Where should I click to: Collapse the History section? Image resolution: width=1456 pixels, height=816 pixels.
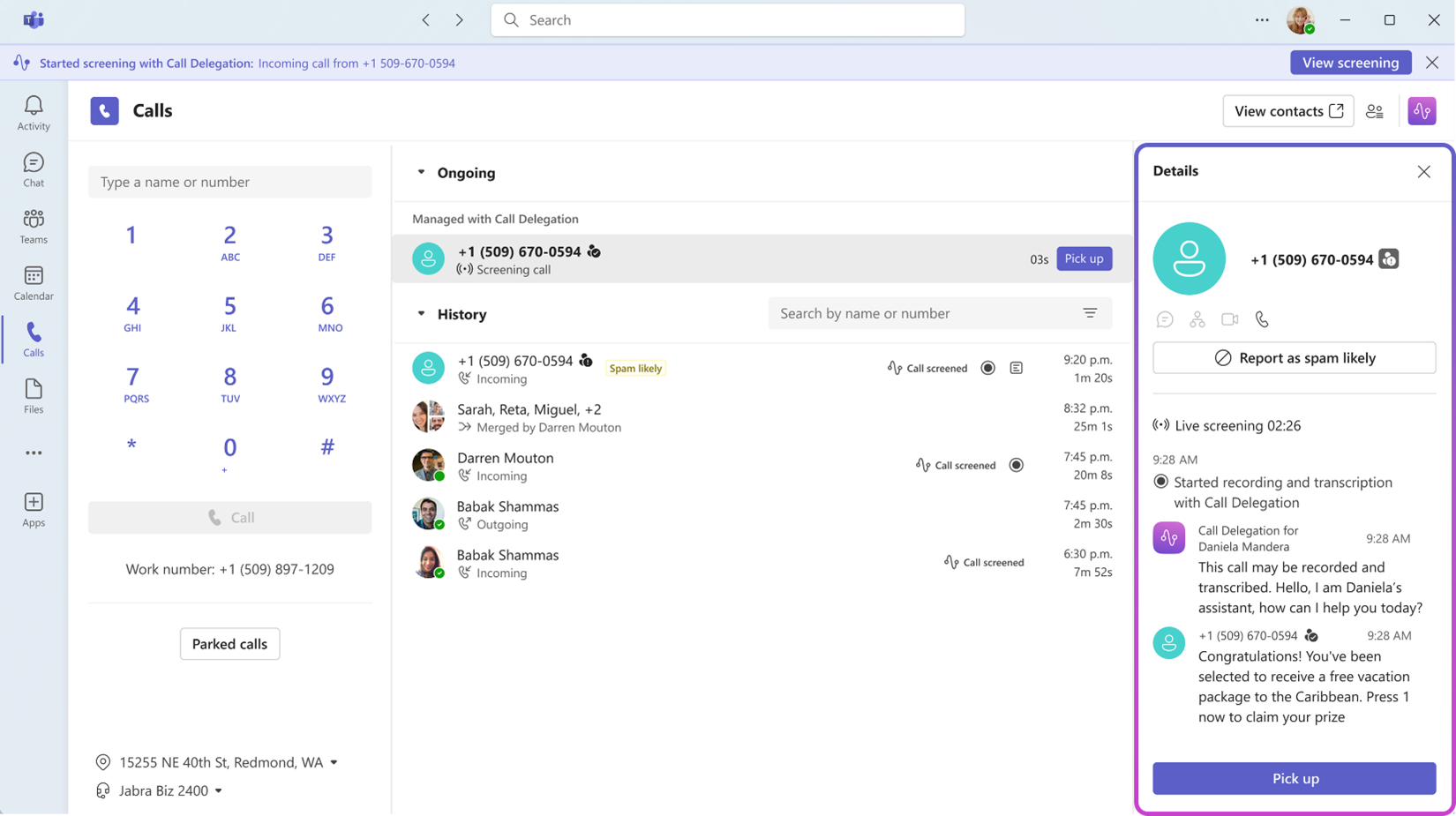tap(421, 313)
